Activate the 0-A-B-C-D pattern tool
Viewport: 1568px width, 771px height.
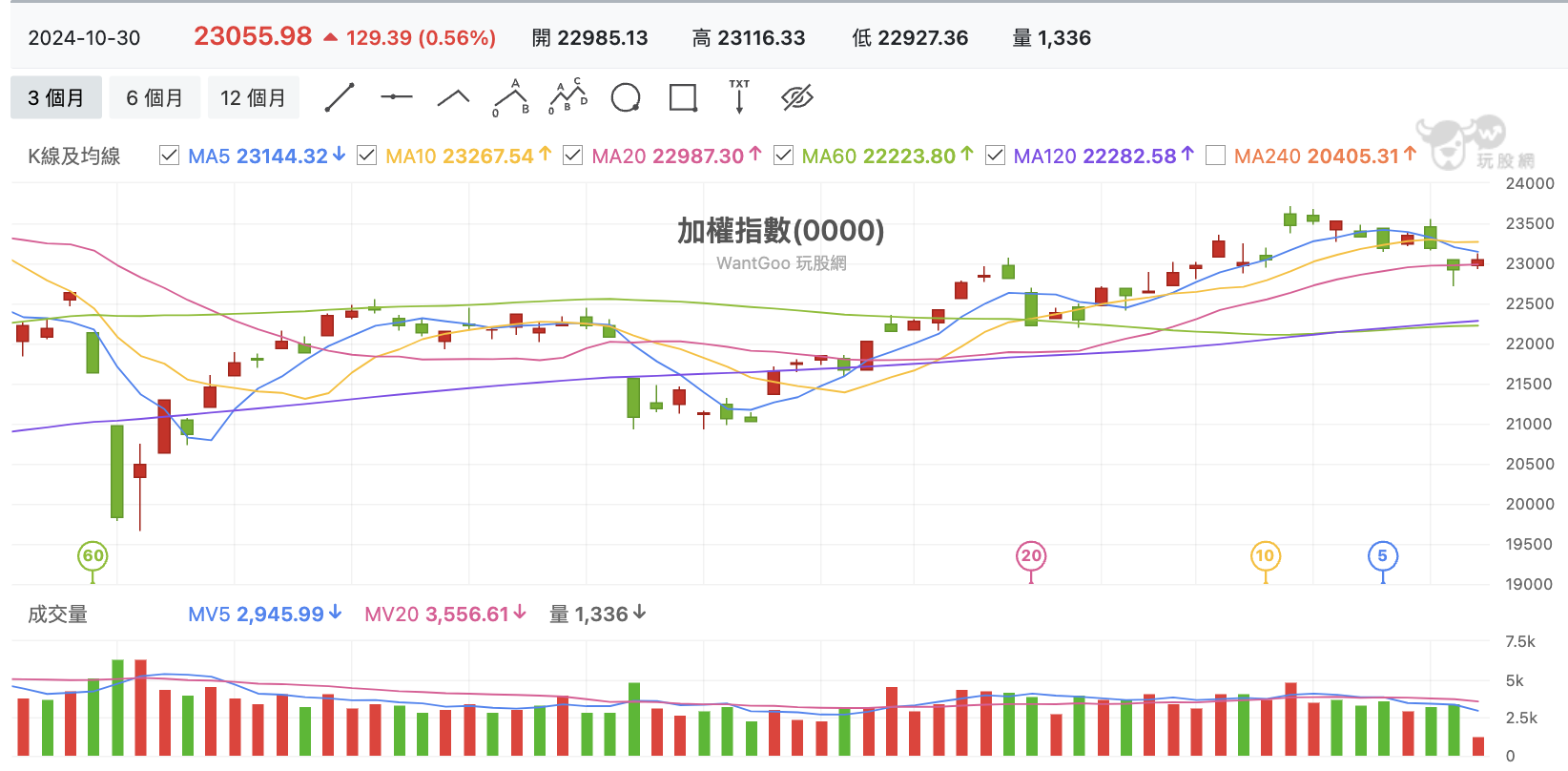pos(568,97)
